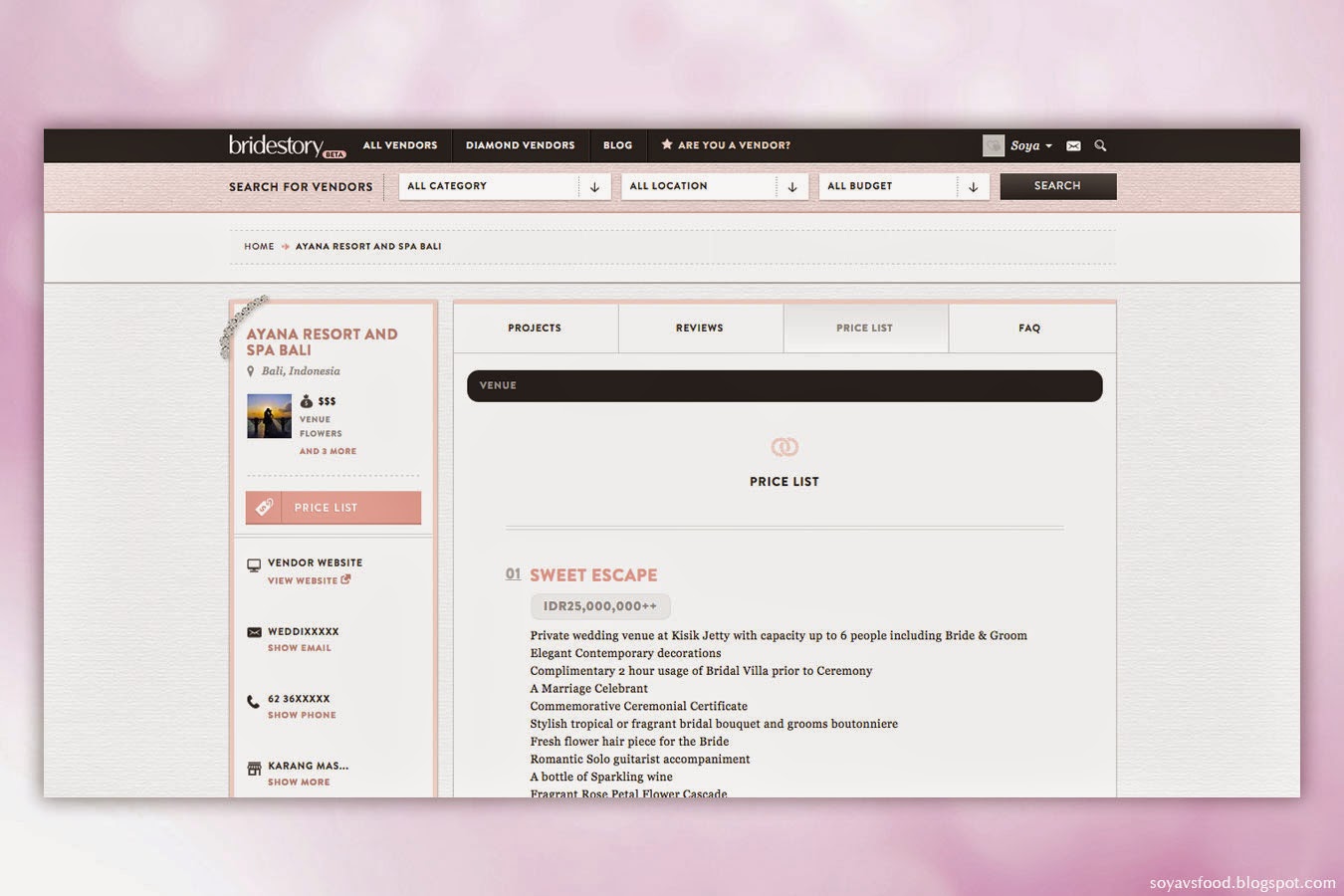Click the vendor sunset thumbnail photo

click(269, 416)
